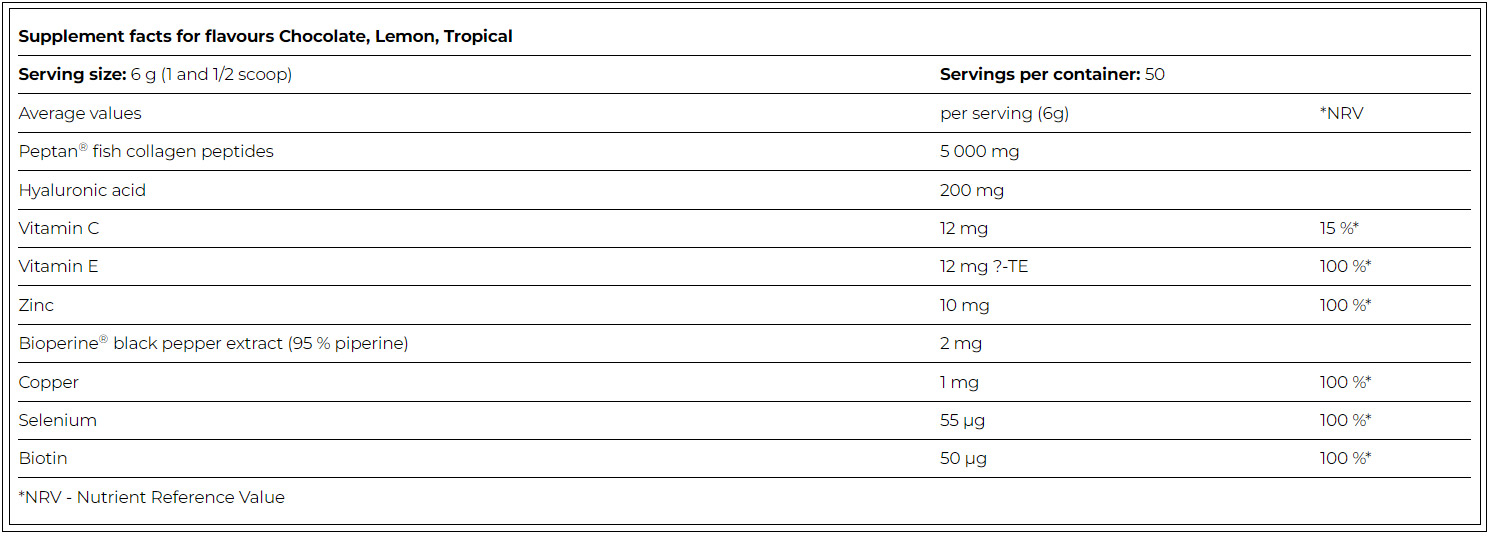Screen dimensions: 1490x536
Task: Click the Bioperine black pepper extract label
Action: 213,343
